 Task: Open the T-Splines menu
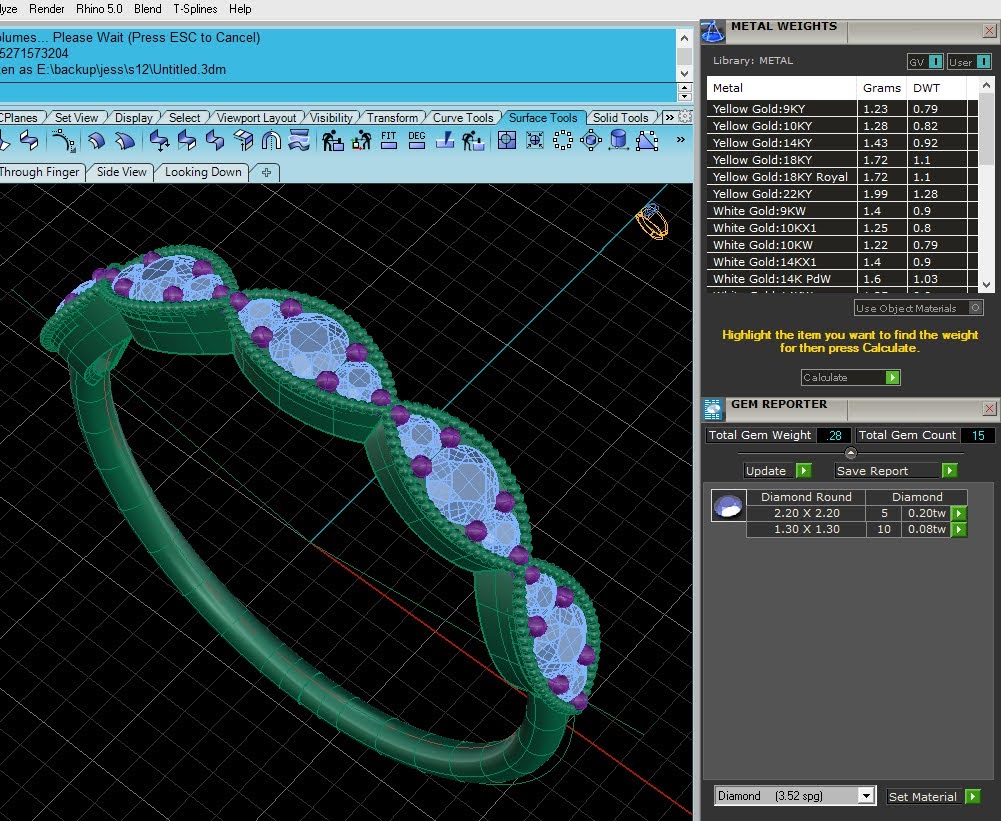point(195,9)
